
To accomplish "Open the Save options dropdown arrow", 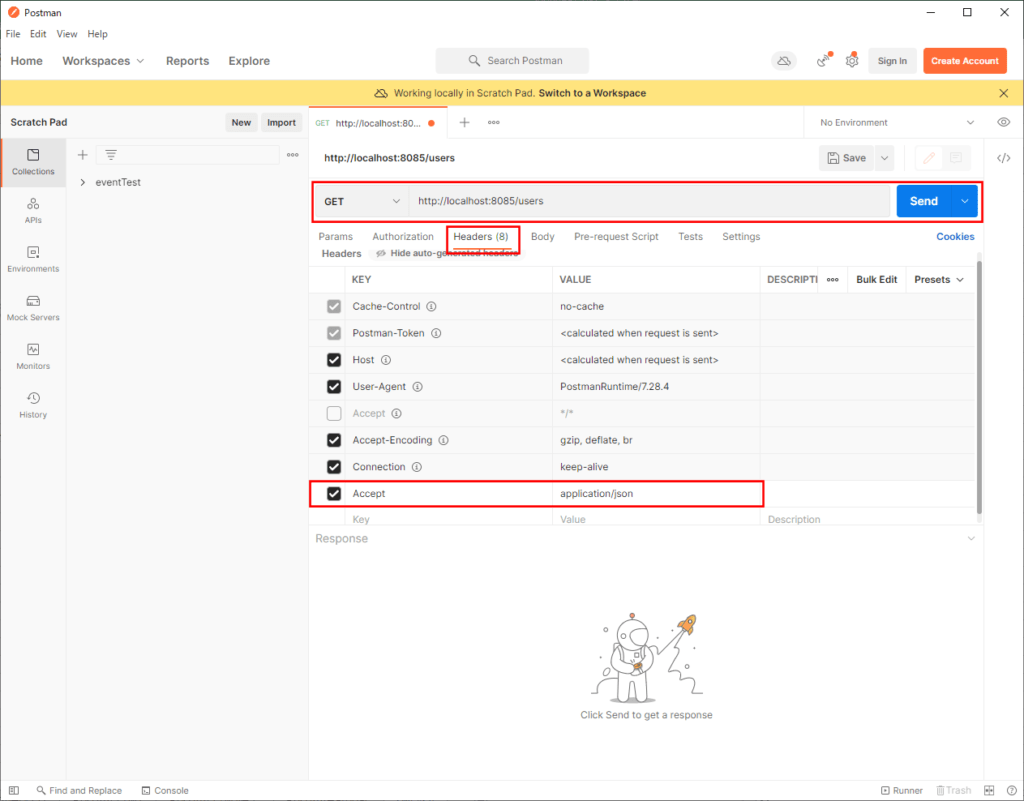I will [x=884, y=158].
